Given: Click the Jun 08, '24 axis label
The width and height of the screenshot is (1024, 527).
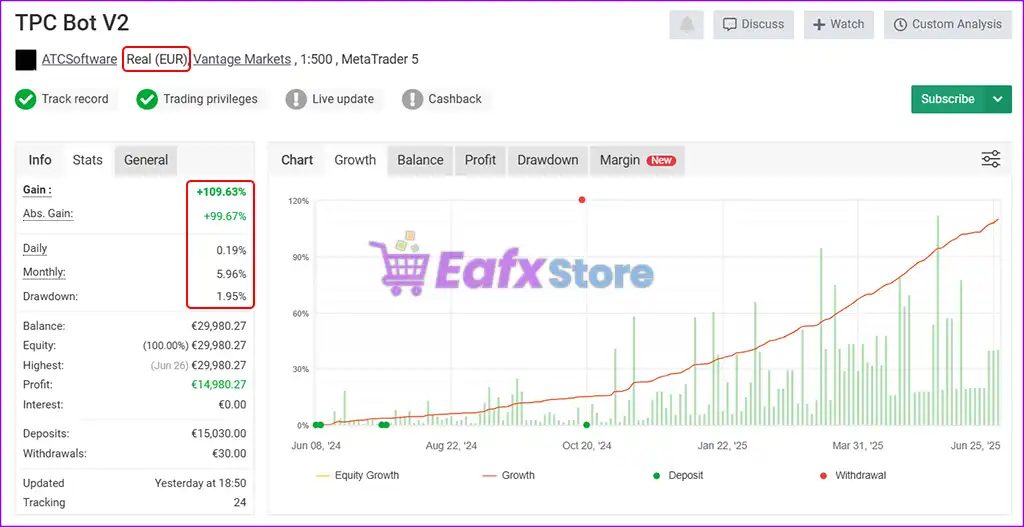Looking at the screenshot, I should pos(315,446).
